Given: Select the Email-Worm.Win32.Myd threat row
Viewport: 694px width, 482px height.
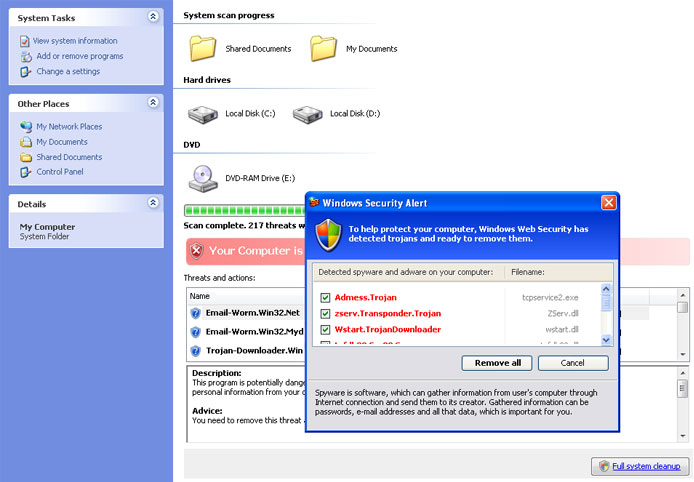Looking at the screenshot, I should [x=247, y=332].
